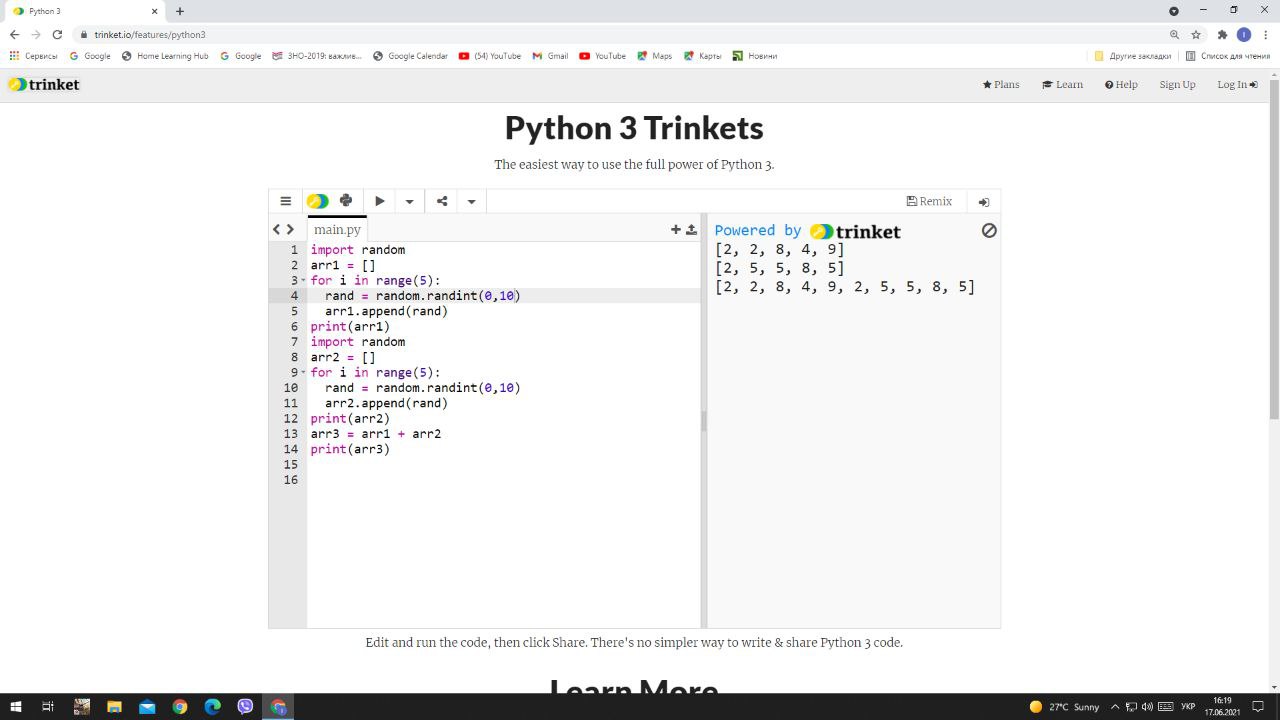This screenshot has height=720, width=1280.
Task: Open the Gmail bookmark
Action: point(550,56)
